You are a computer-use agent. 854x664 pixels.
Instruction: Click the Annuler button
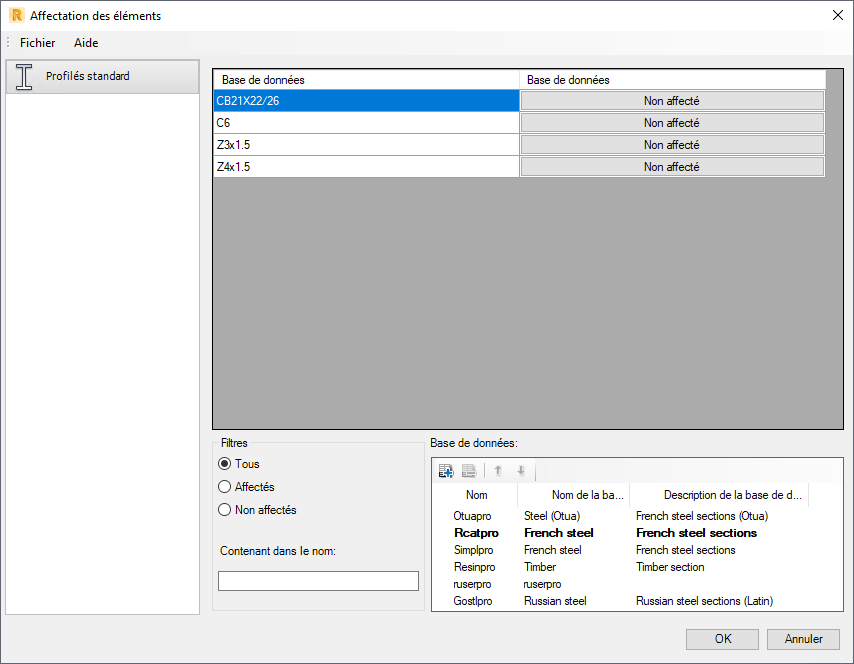[803, 639]
